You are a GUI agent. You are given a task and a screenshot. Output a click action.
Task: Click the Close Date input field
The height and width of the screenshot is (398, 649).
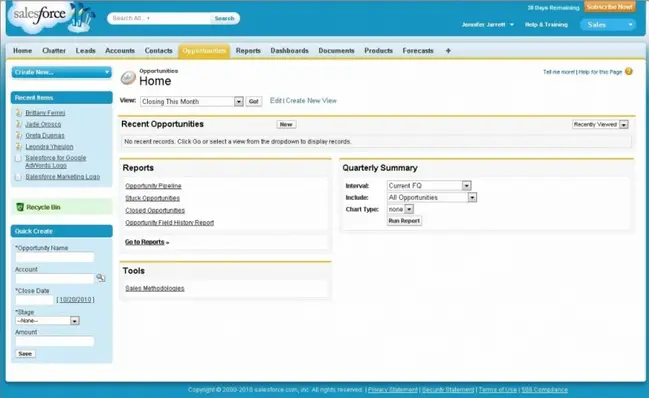point(35,300)
